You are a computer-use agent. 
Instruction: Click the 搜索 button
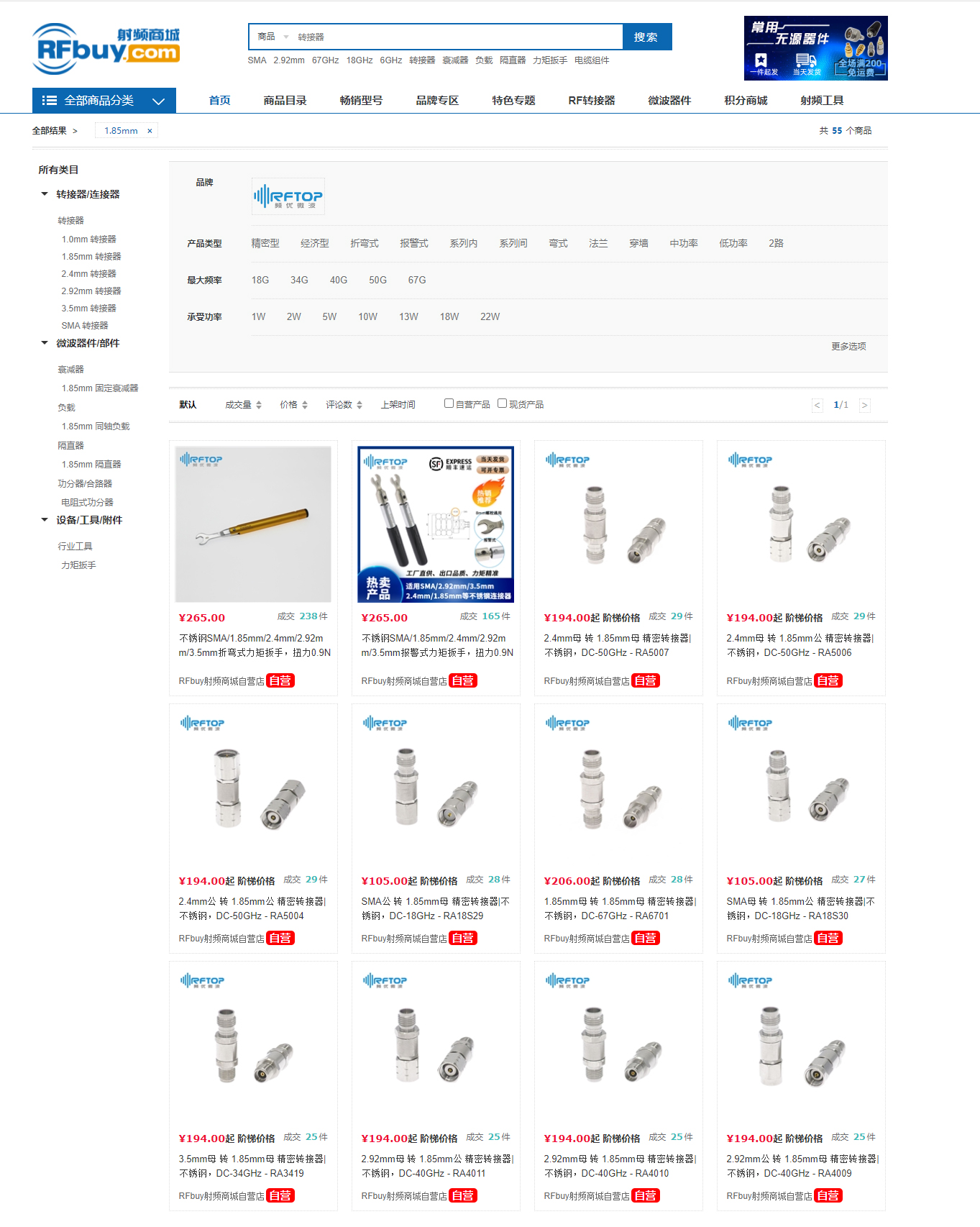click(x=646, y=37)
